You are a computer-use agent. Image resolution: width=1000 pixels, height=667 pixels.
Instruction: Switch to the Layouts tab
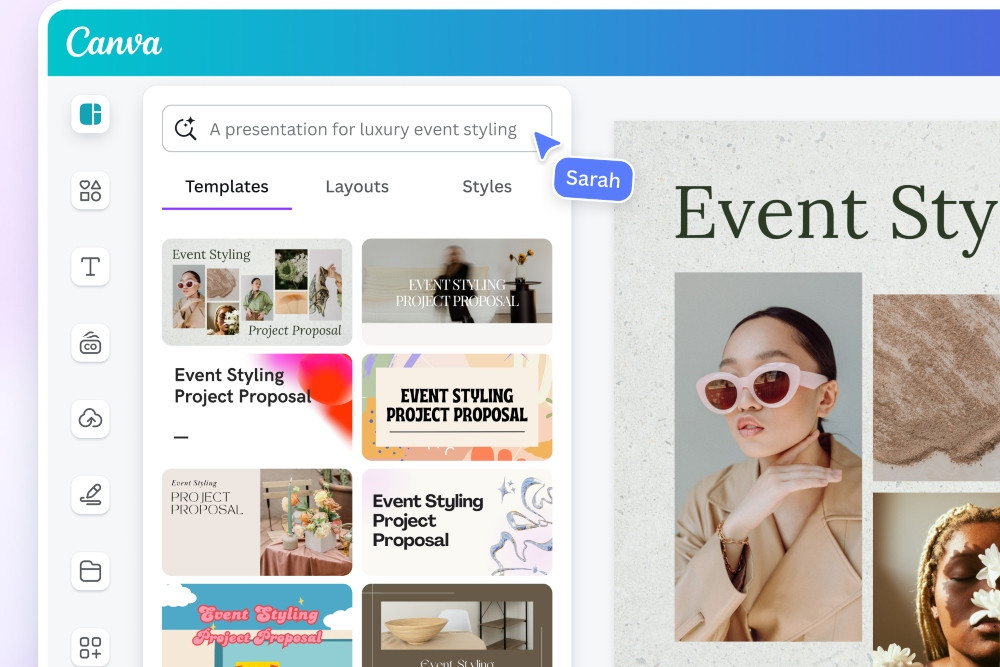[357, 187]
